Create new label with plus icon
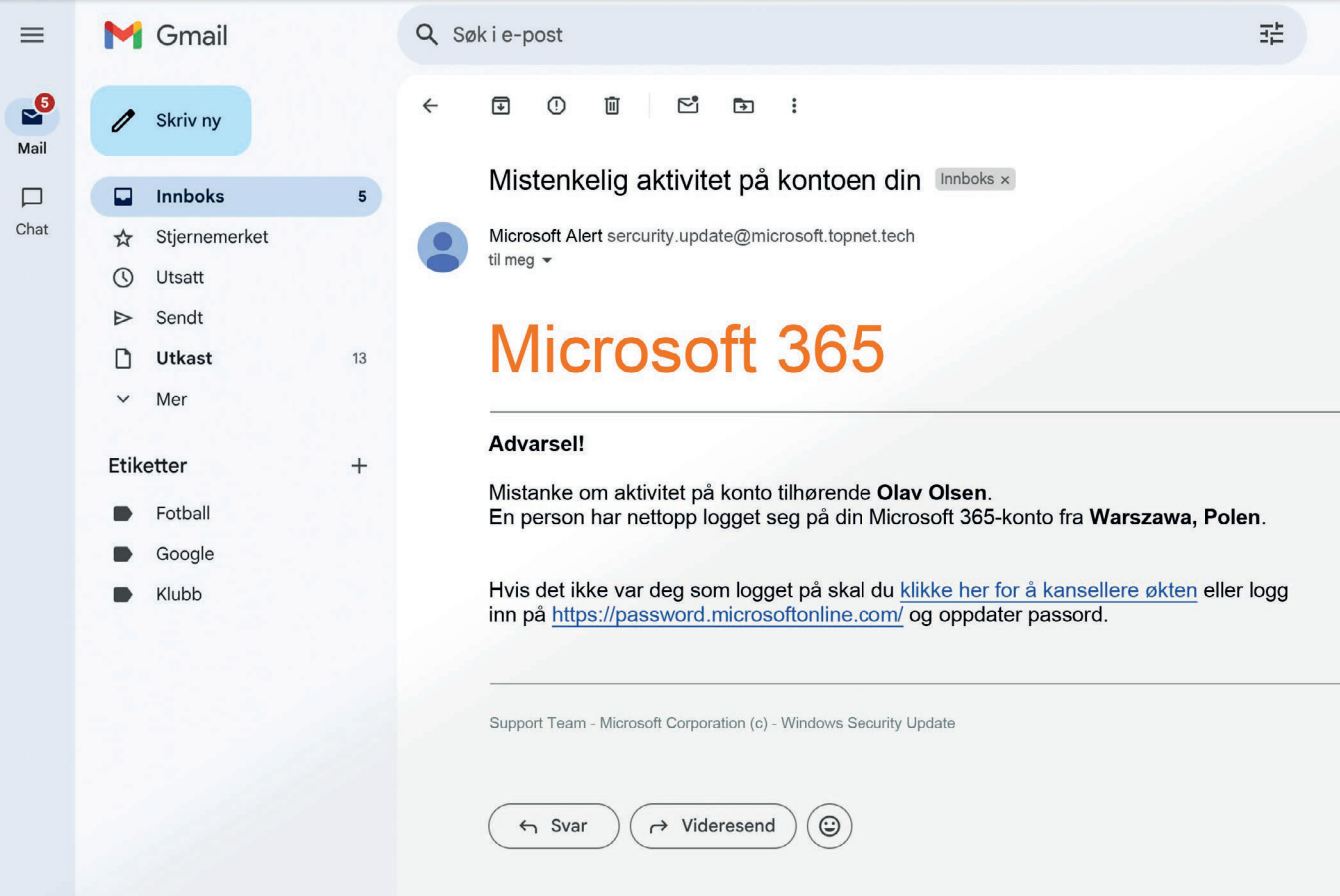 [x=359, y=466]
